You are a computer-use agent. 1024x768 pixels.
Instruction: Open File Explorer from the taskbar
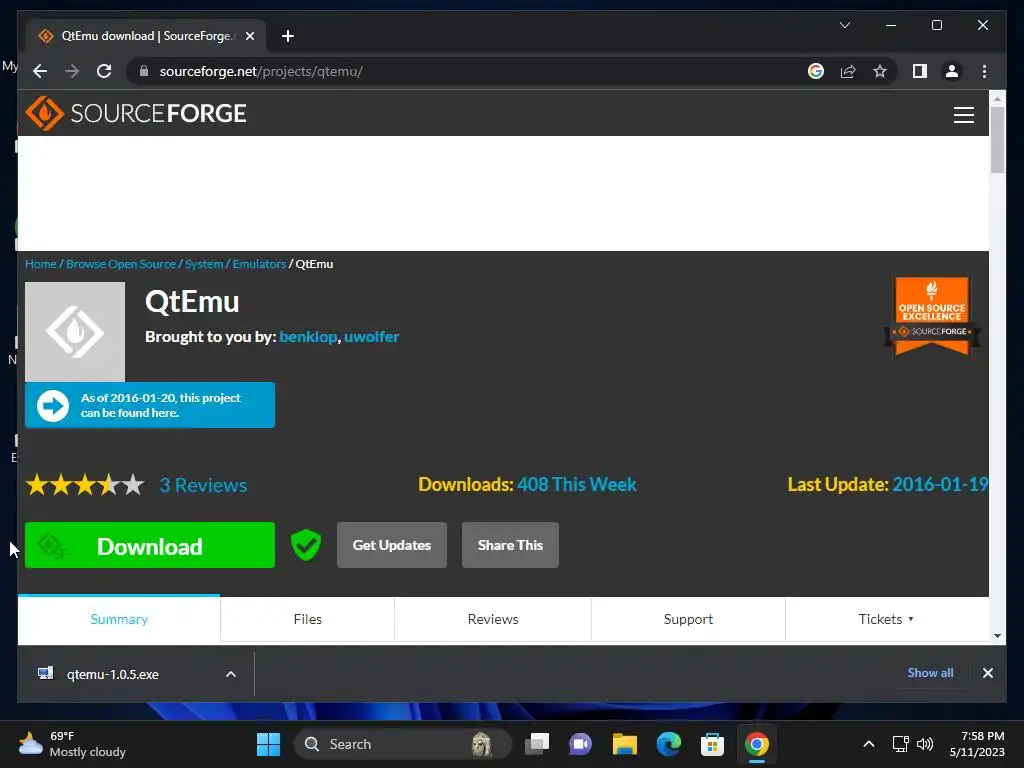[x=624, y=744]
